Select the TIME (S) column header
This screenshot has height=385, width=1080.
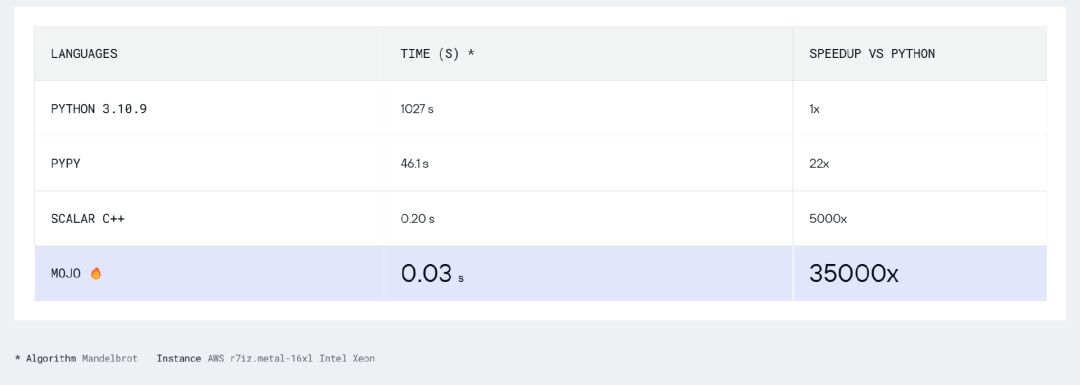pos(437,54)
